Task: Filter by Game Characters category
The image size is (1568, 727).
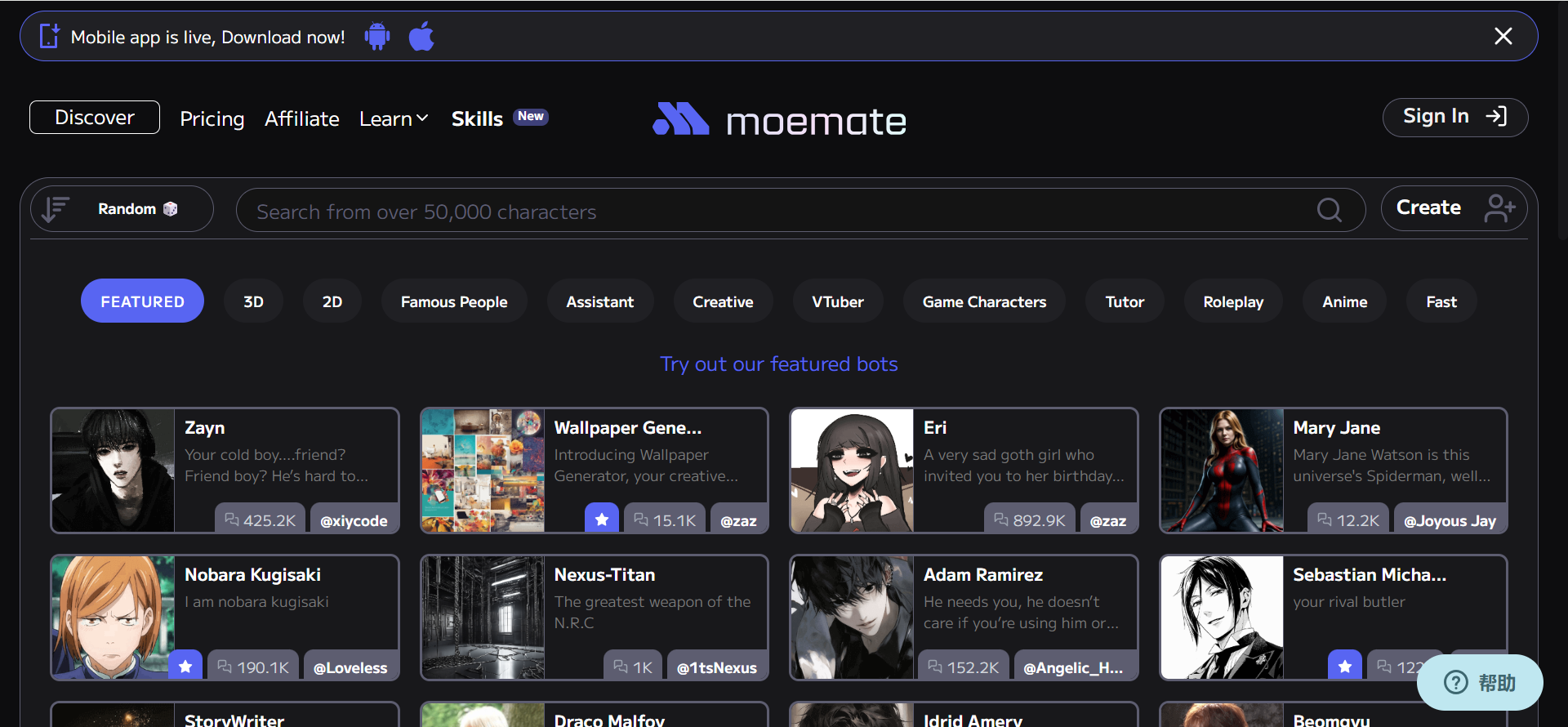Action: coord(984,301)
